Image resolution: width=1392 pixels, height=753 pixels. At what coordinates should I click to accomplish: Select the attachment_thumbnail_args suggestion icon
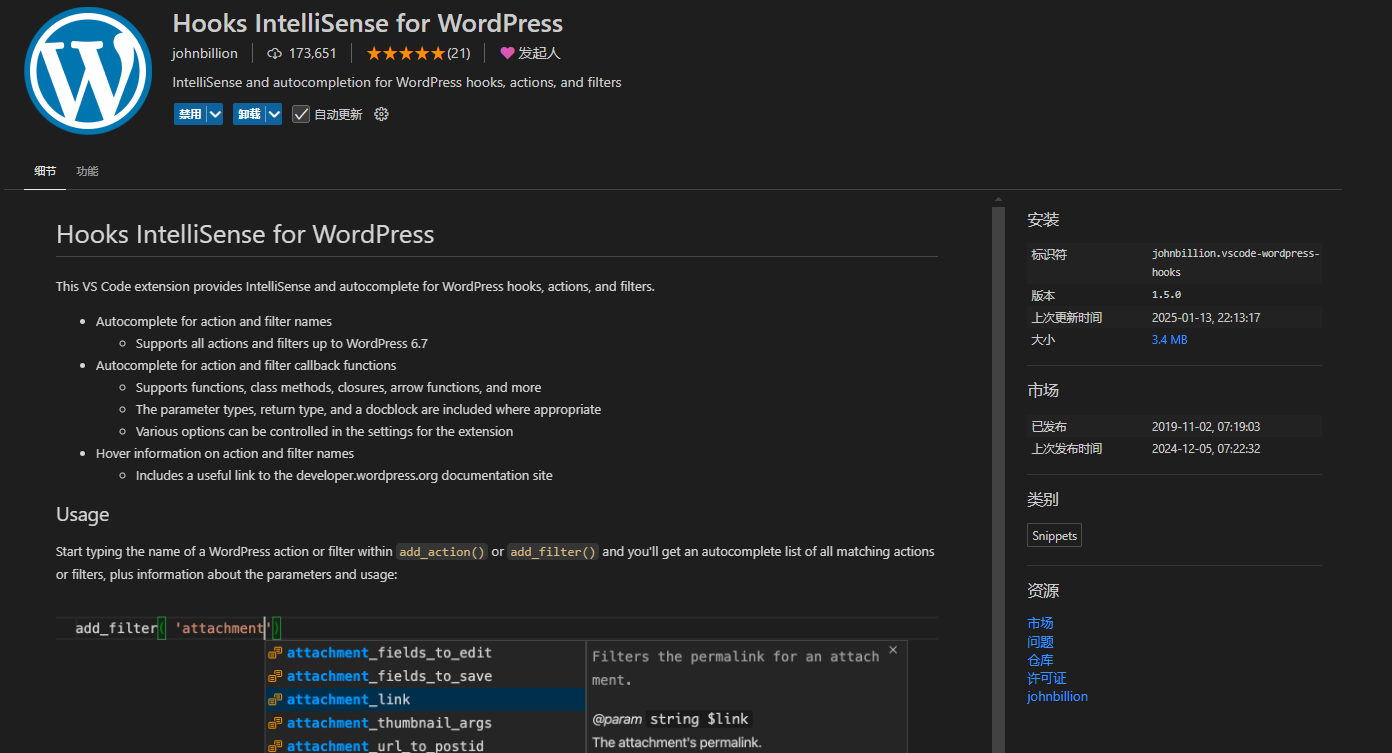pyautogui.click(x=275, y=723)
